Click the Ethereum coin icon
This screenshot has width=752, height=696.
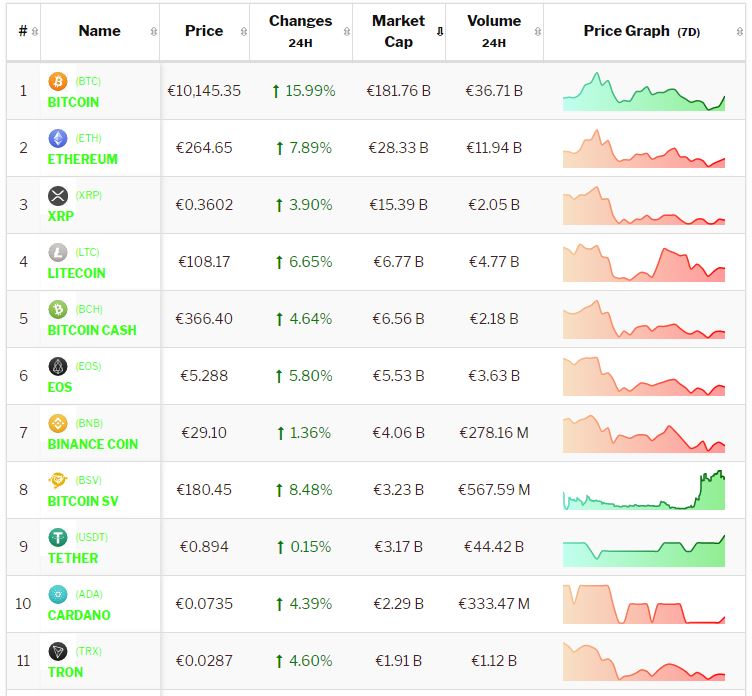pos(57,138)
